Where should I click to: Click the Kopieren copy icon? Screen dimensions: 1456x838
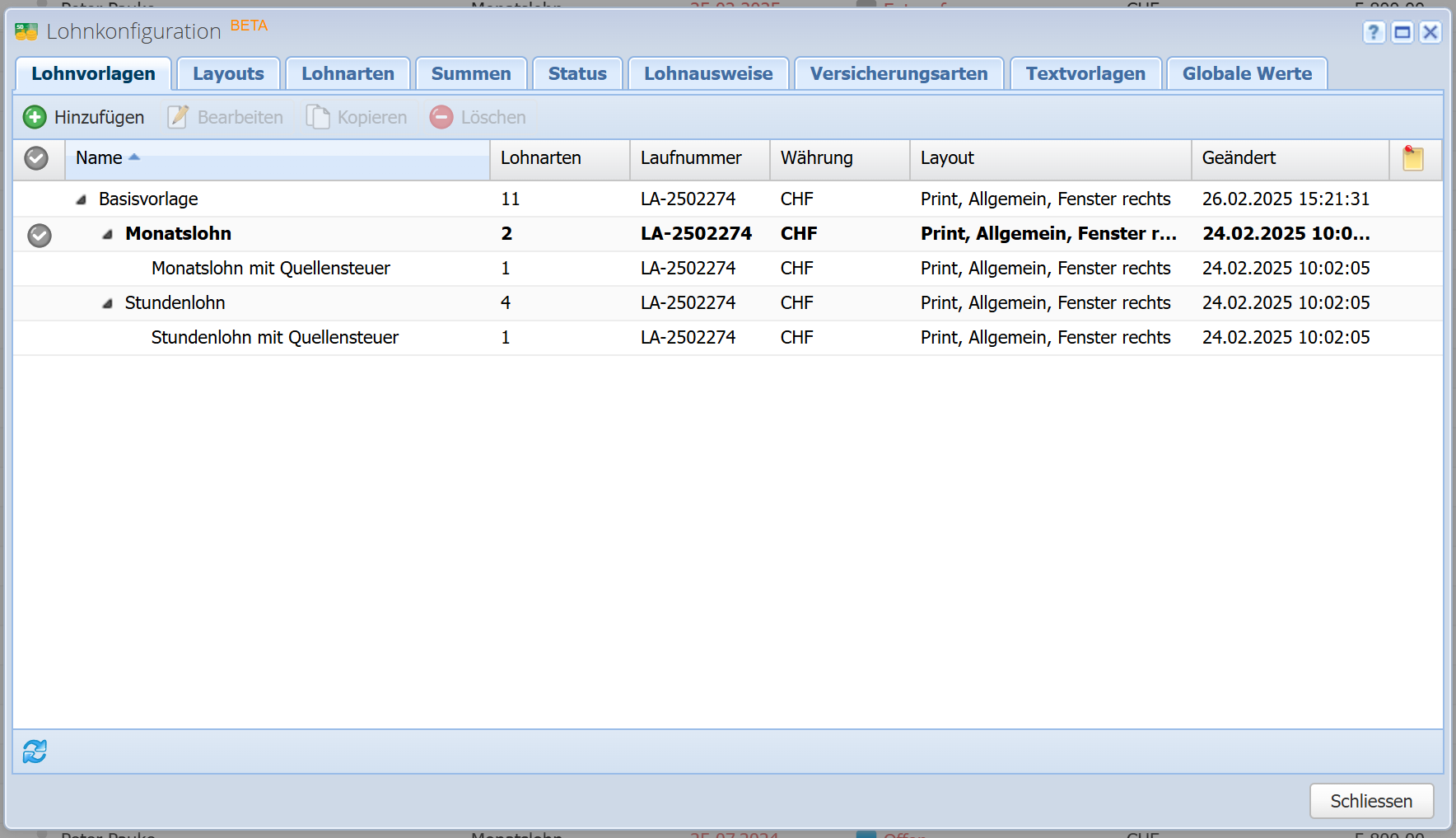tap(318, 117)
